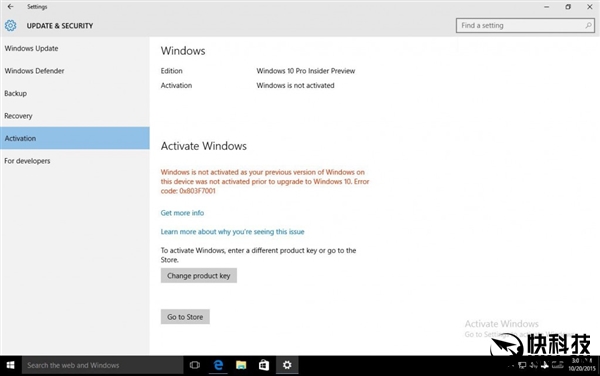
Task: Click the Go to Store button
Action: coord(185,317)
